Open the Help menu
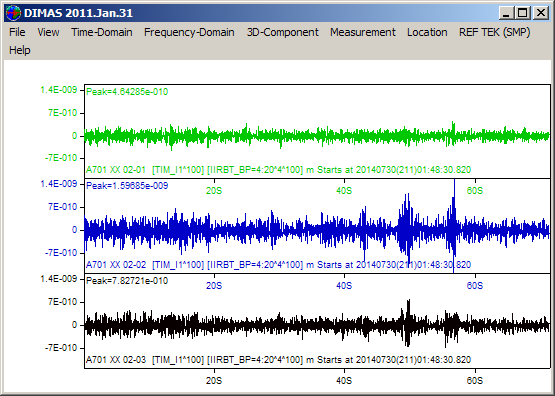 tap(20, 50)
